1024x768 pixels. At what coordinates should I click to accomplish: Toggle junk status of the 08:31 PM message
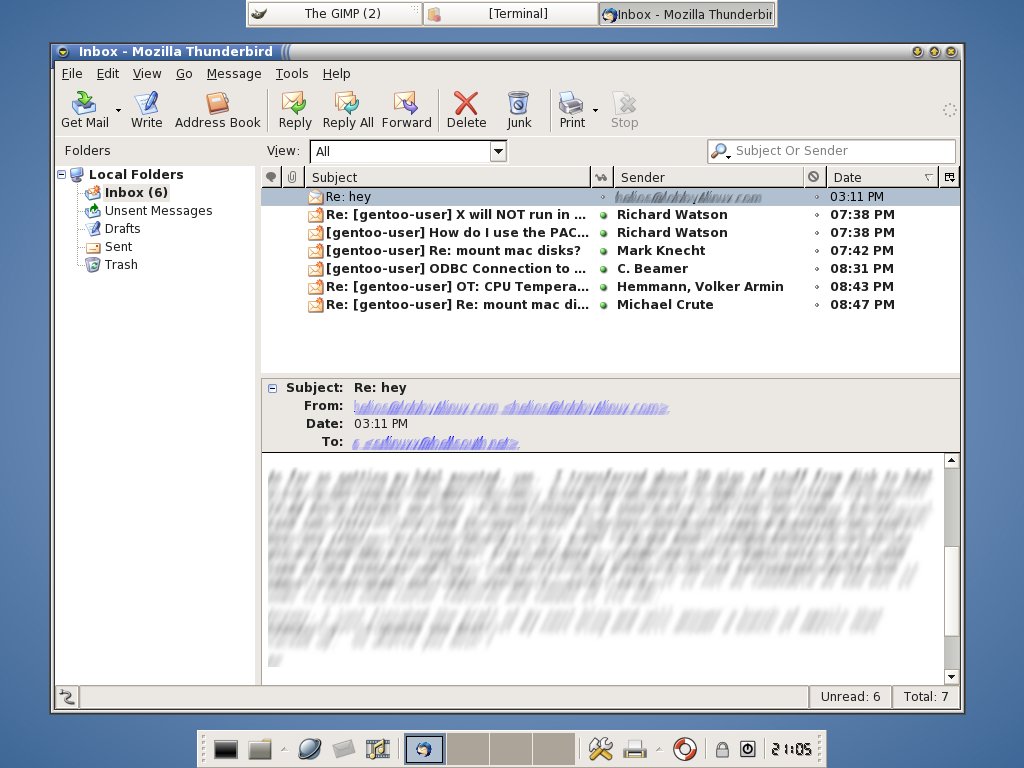pos(816,269)
